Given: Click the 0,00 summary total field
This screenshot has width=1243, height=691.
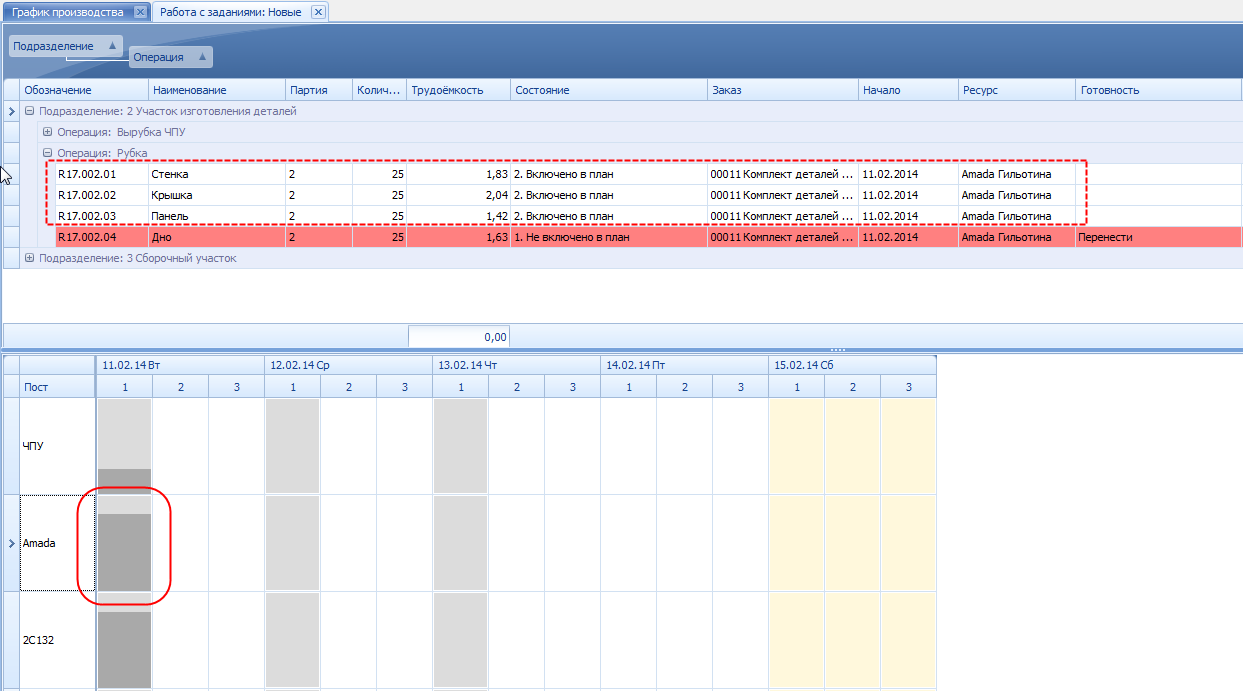Looking at the screenshot, I should coord(459,336).
